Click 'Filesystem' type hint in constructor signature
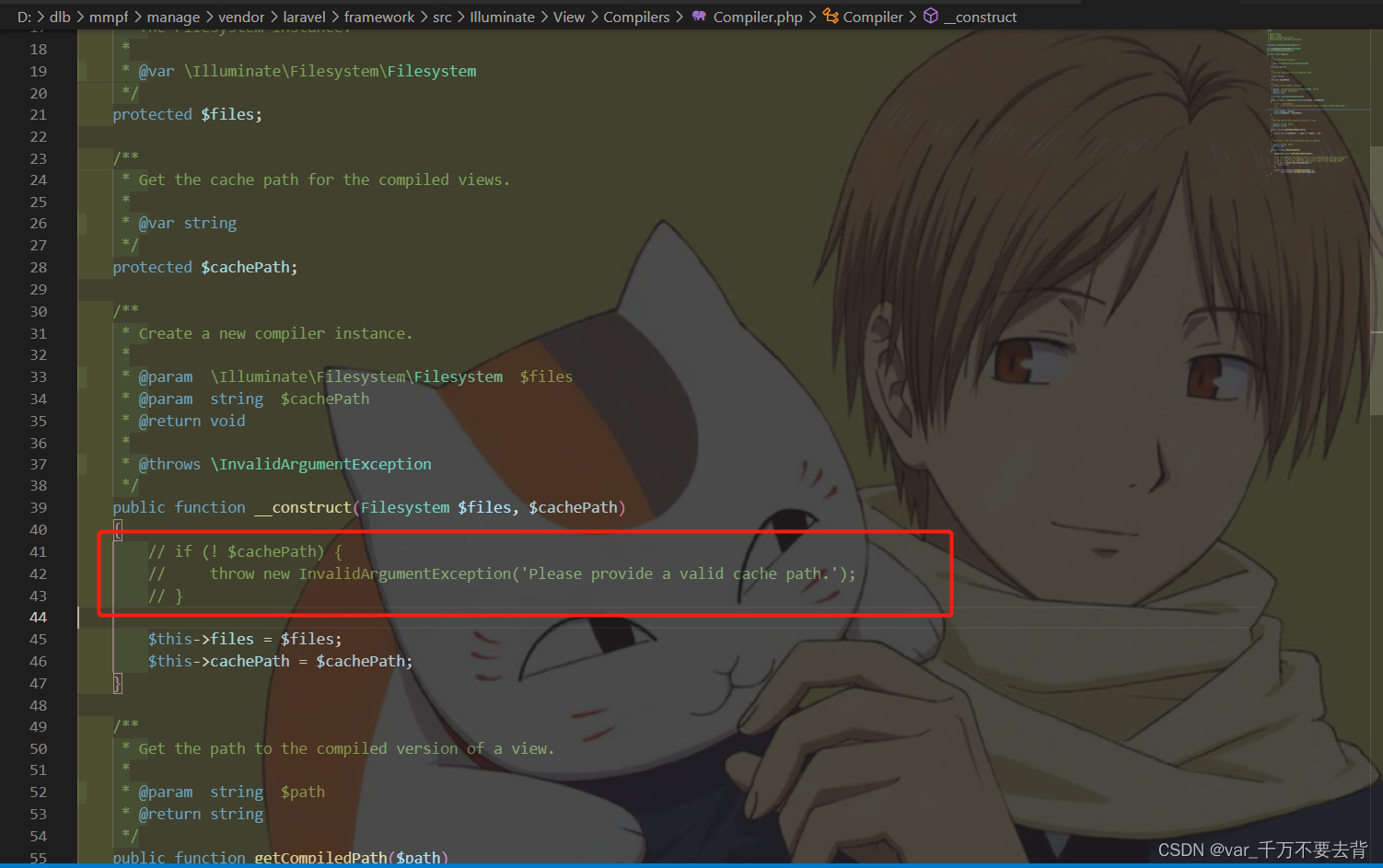The width and height of the screenshot is (1383, 868). coord(405,507)
